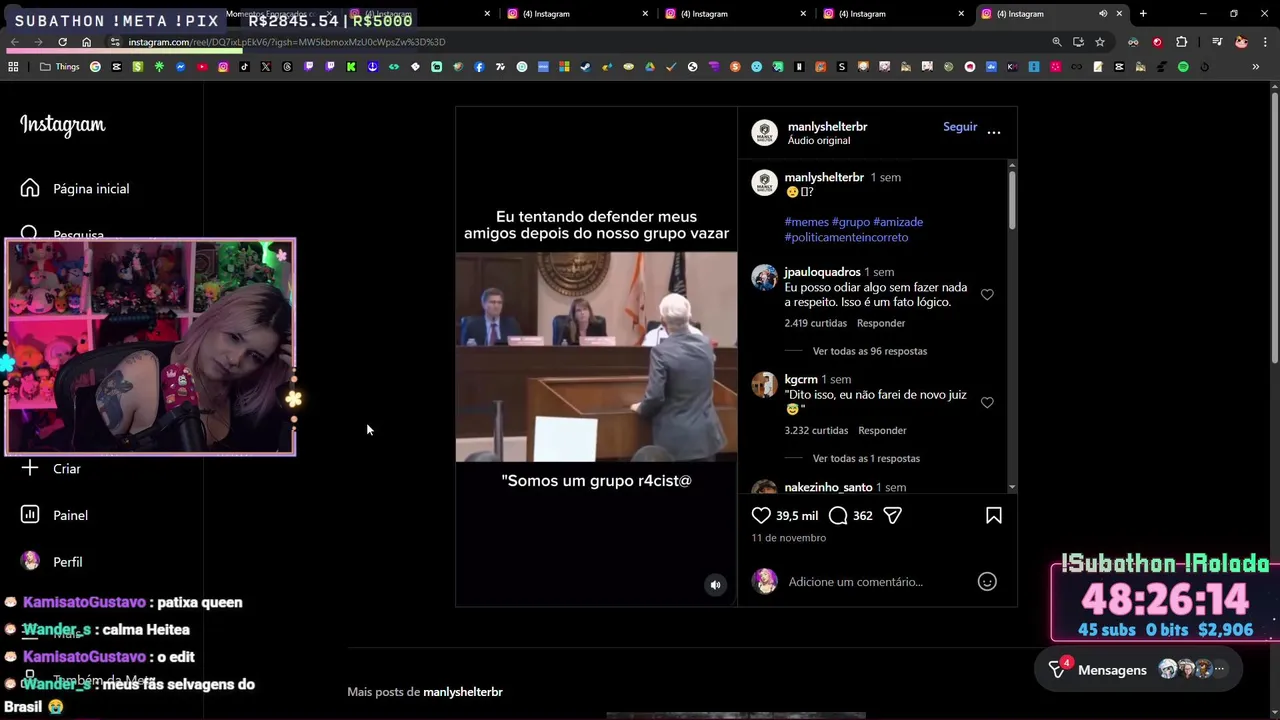Image resolution: width=1280 pixels, height=720 pixels.
Task: Open the three-dot more options menu
Action: click(994, 132)
